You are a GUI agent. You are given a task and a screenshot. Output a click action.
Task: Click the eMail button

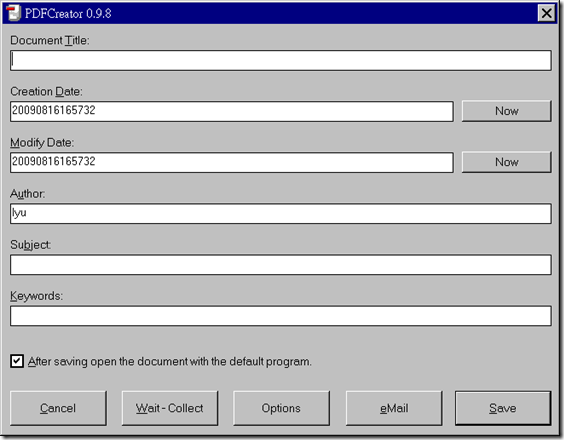(x=394, y=408)
